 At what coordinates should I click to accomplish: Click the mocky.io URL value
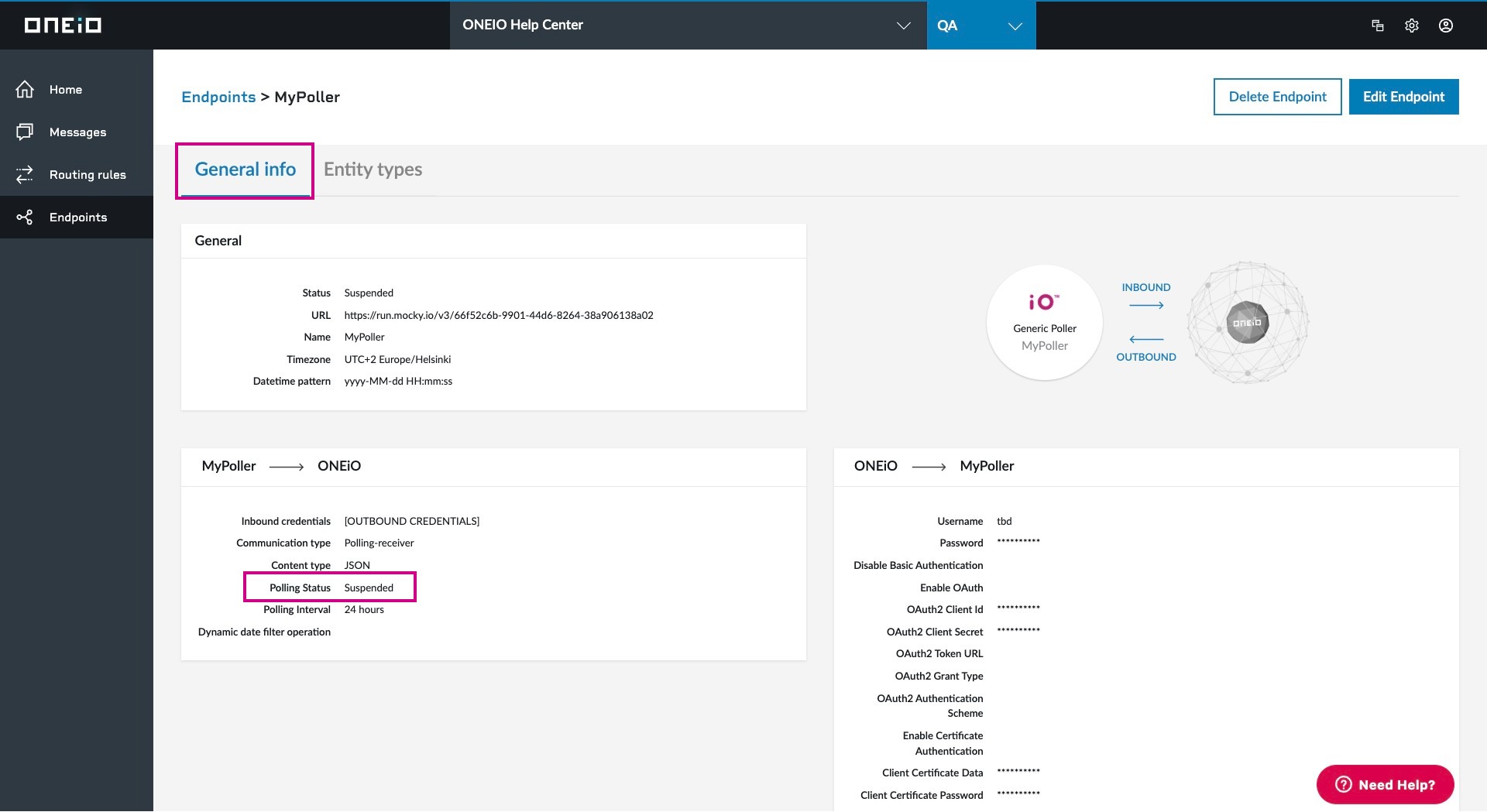point(499,316)
